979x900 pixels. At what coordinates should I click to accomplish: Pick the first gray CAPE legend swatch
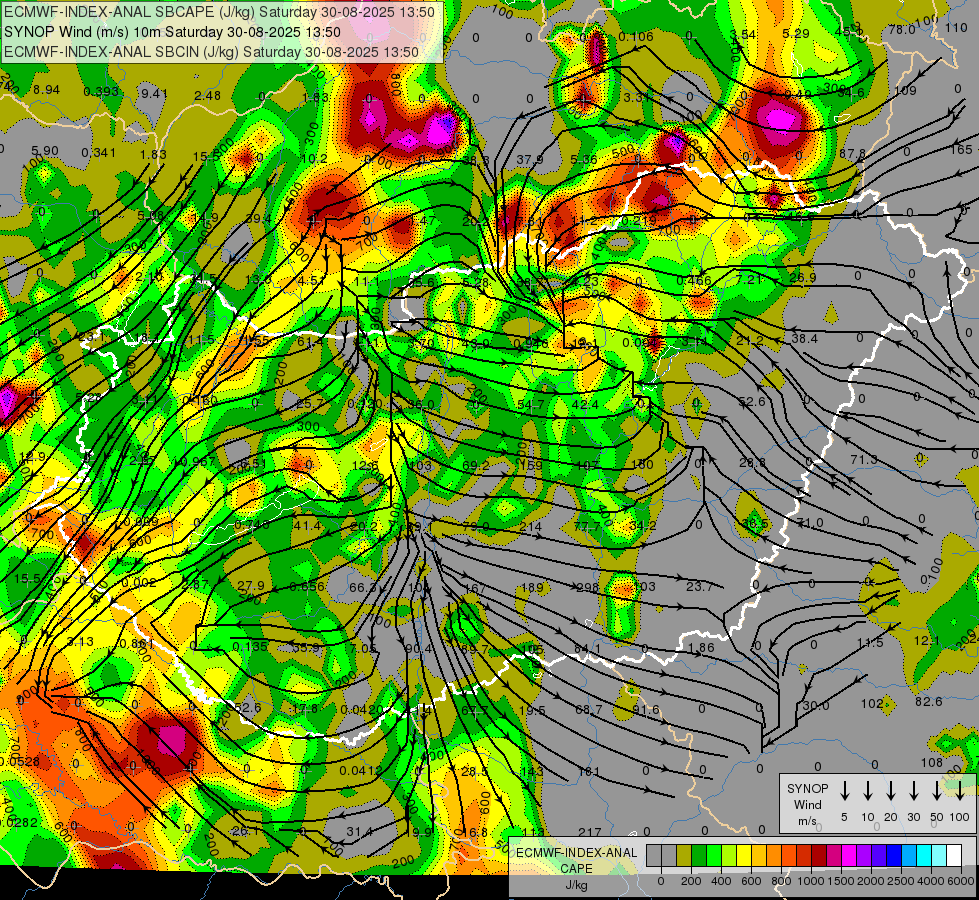click(x=654, y=855)
